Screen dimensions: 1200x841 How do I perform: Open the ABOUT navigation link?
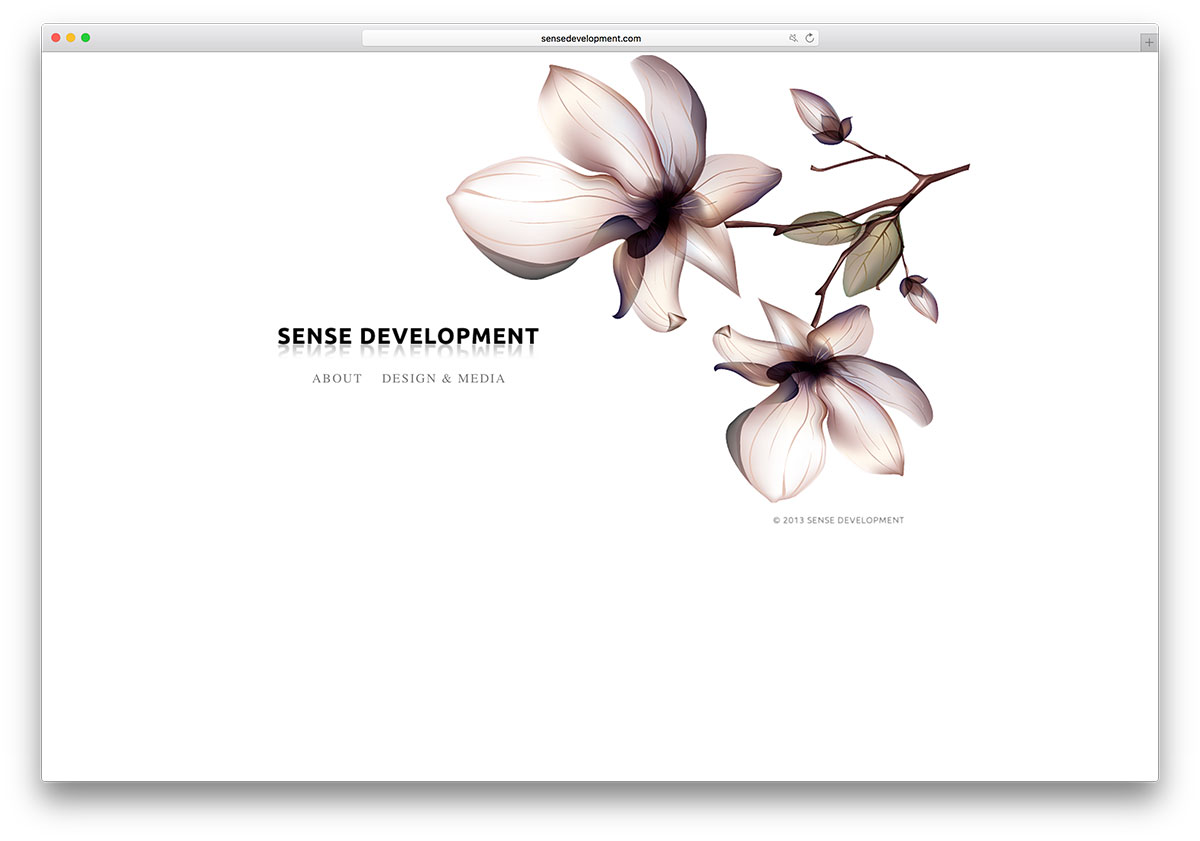[x=337, y=378]
